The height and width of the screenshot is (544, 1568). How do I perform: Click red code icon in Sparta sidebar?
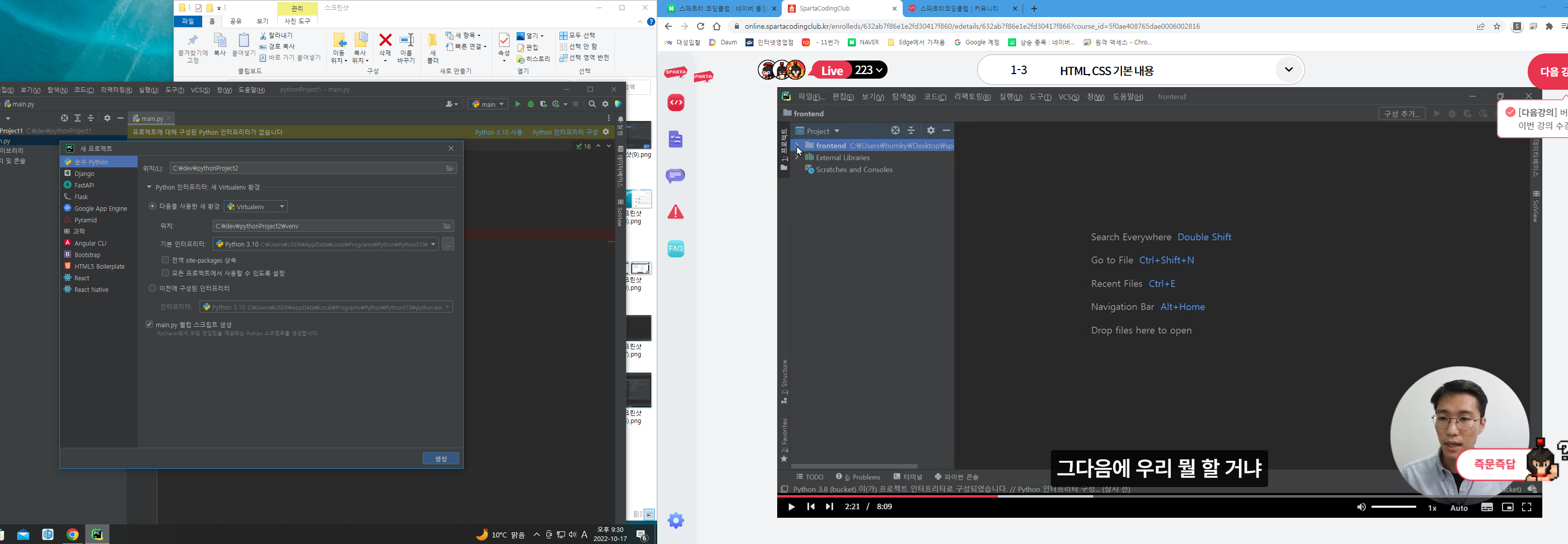point(676,103)
